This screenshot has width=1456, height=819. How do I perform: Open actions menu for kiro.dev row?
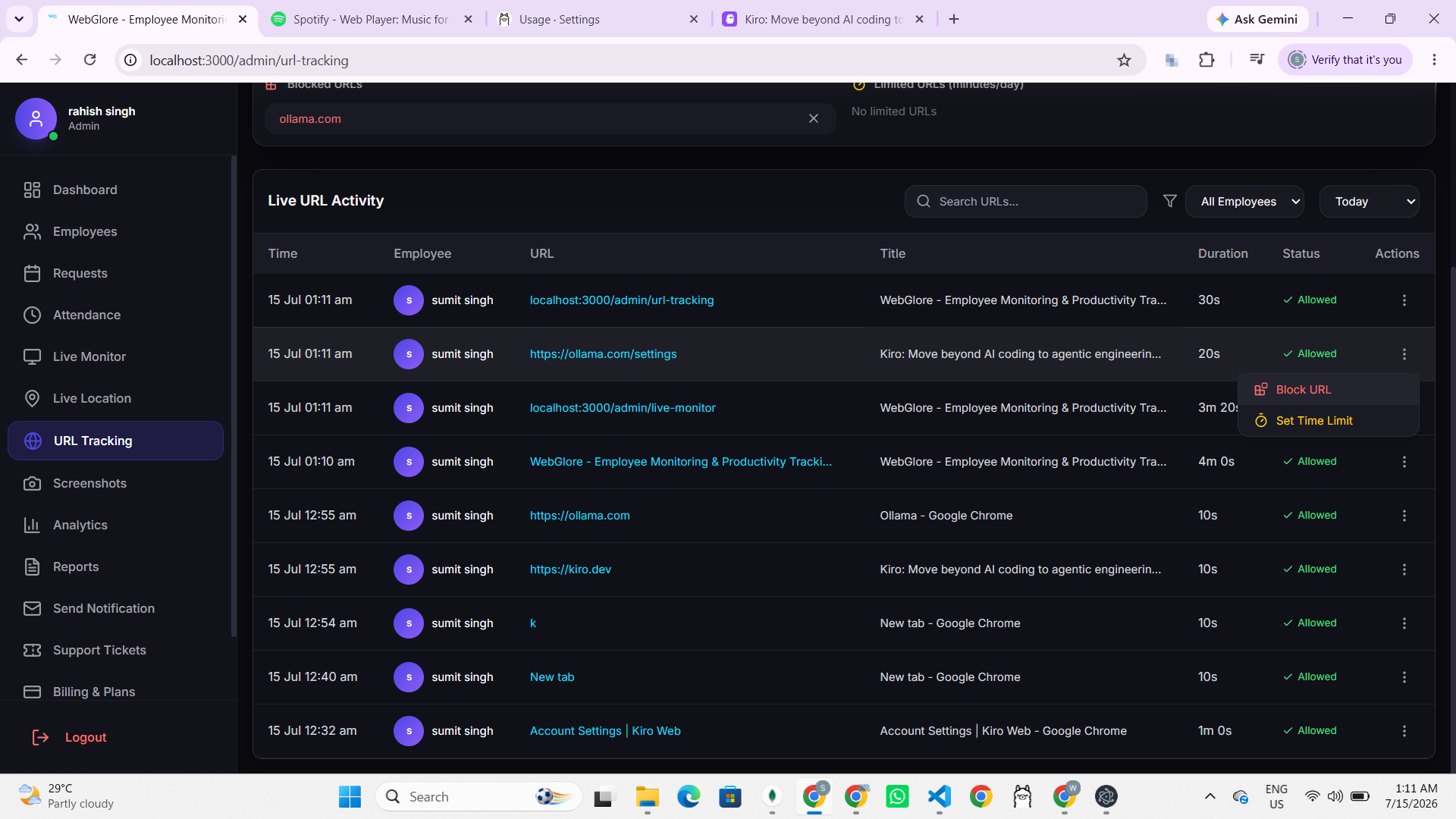tap(1404, 570)
